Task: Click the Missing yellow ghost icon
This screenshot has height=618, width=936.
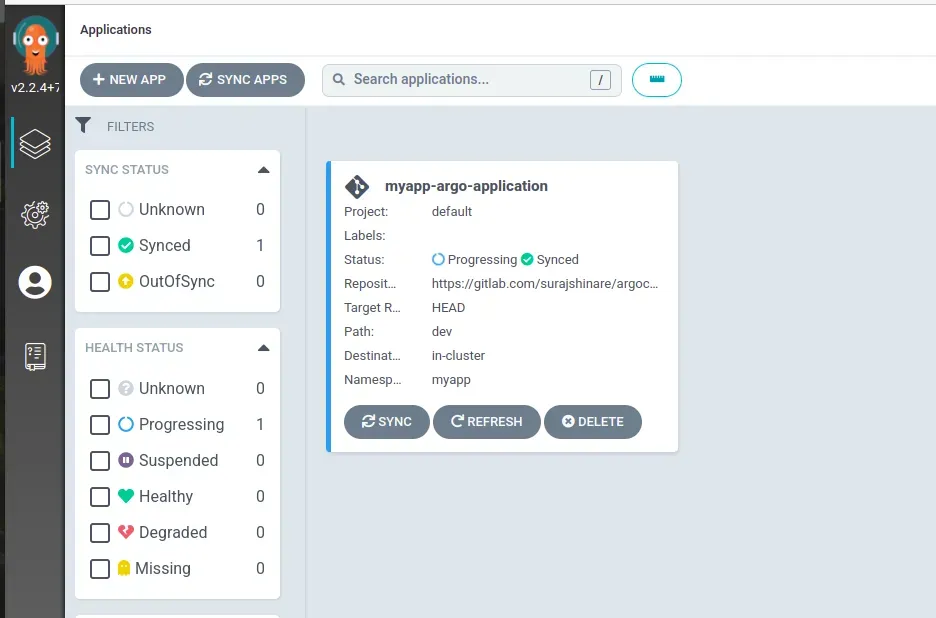Action: 124,568
